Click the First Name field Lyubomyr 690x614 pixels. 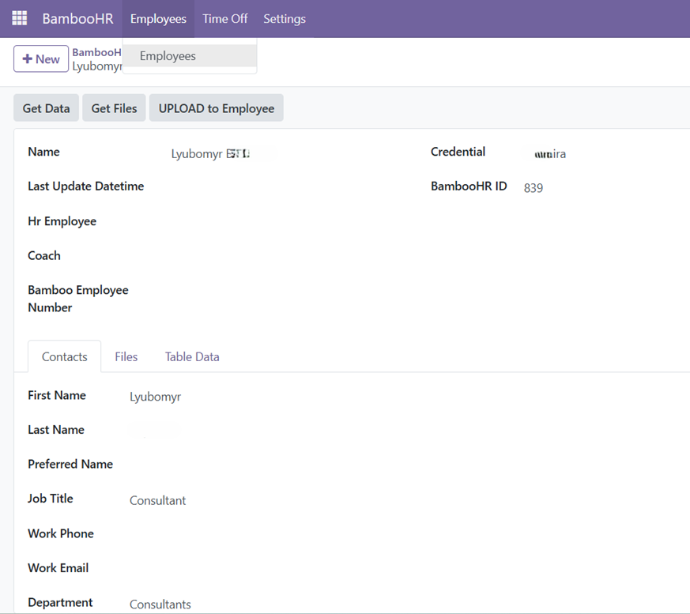coord(155,397)
